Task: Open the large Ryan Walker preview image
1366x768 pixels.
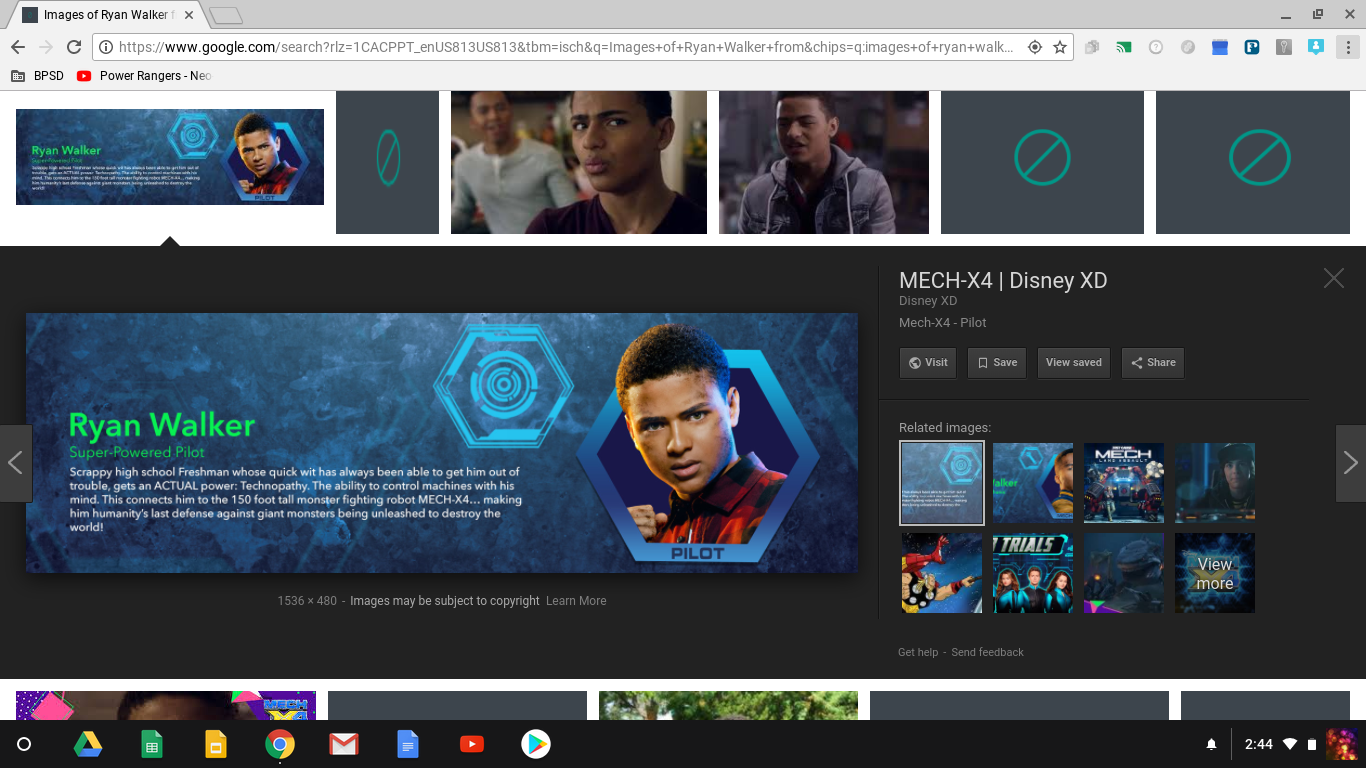Action: [x=442, y=443]
